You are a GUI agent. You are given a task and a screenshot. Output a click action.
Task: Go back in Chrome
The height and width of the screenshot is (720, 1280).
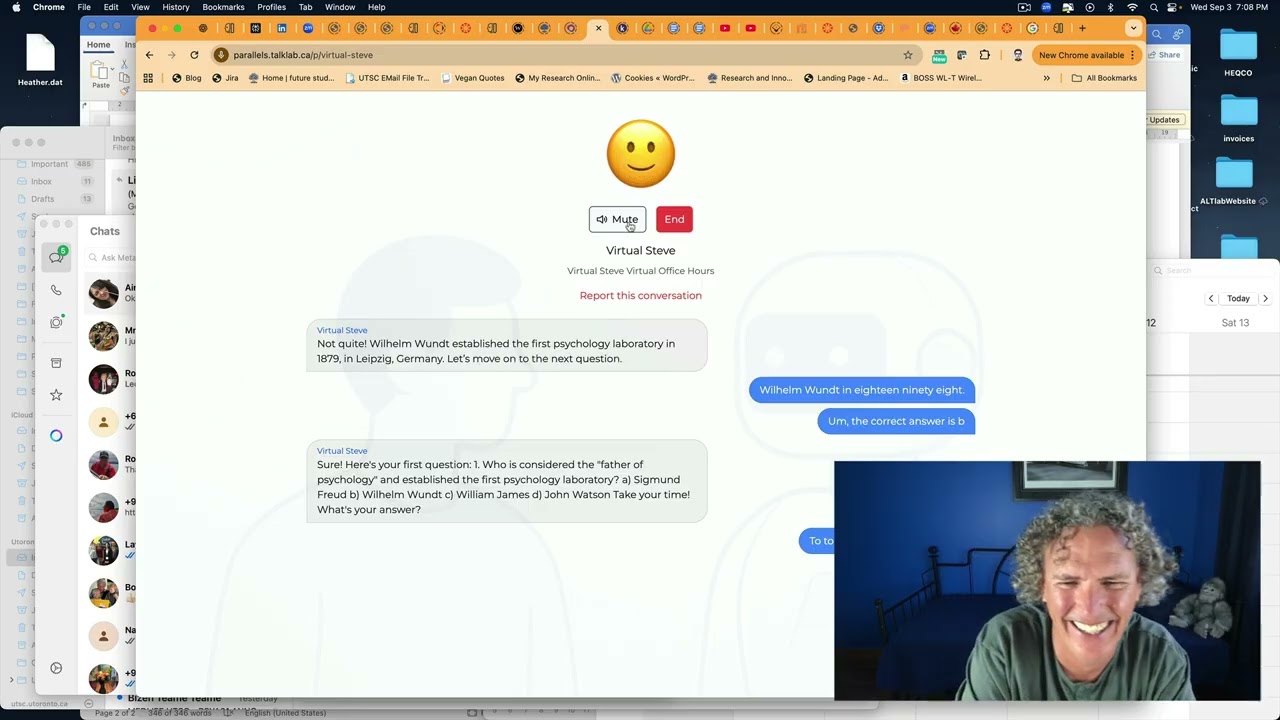point(150,55)
